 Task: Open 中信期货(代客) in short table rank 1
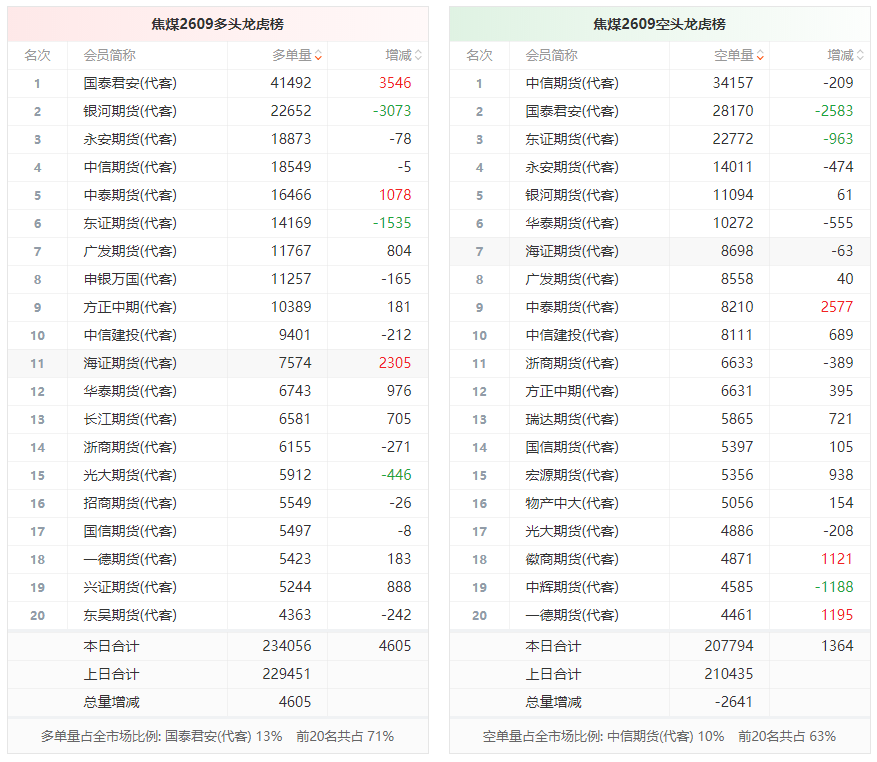click(572, 83)
